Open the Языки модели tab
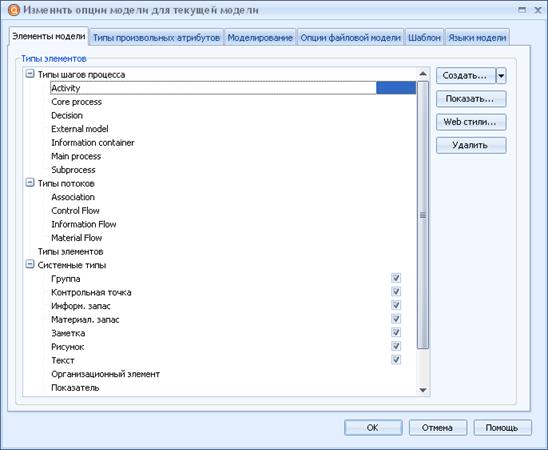 (477, 38)
